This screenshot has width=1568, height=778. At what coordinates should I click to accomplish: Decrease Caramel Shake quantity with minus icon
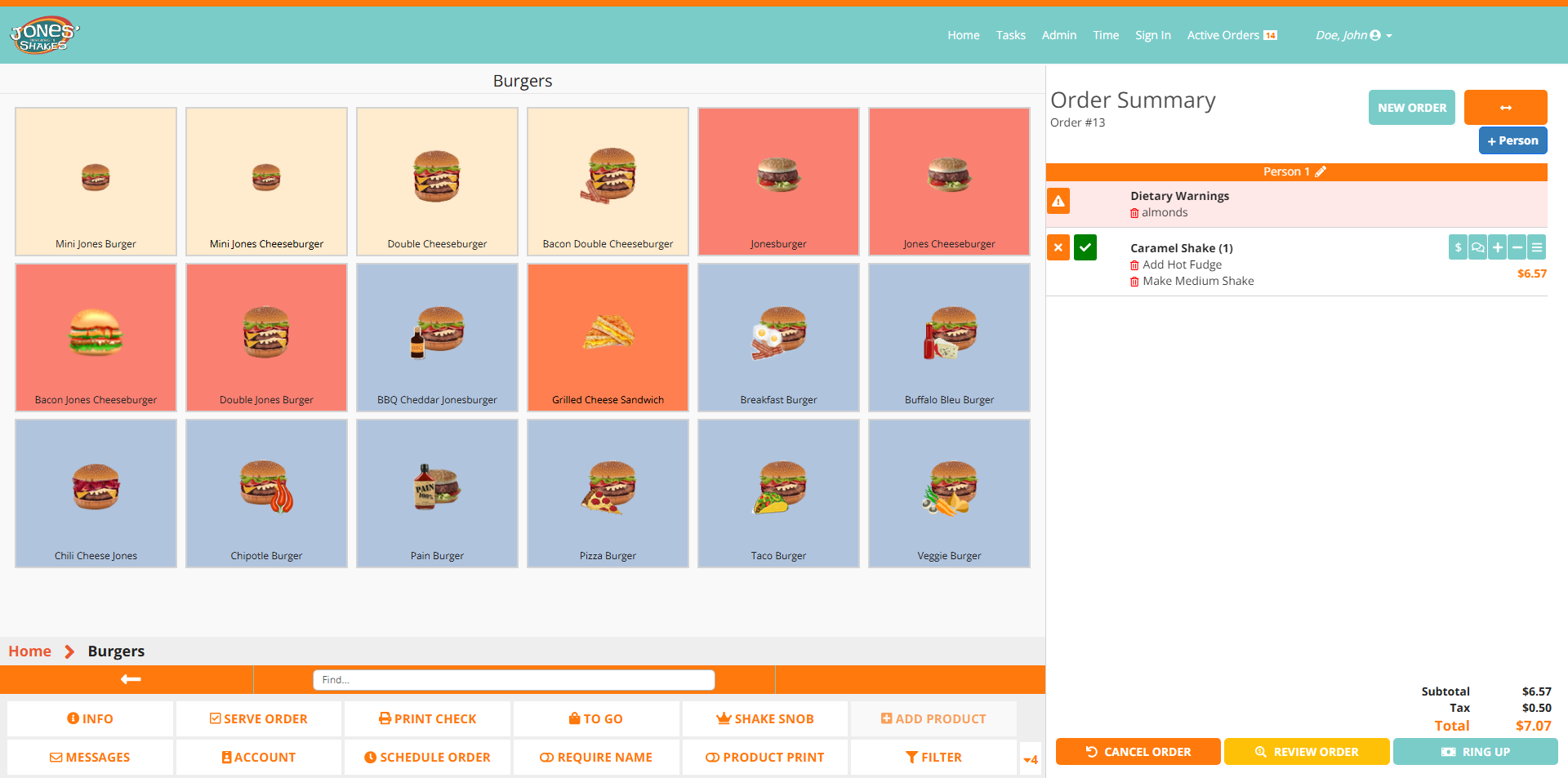[1517, 247]
